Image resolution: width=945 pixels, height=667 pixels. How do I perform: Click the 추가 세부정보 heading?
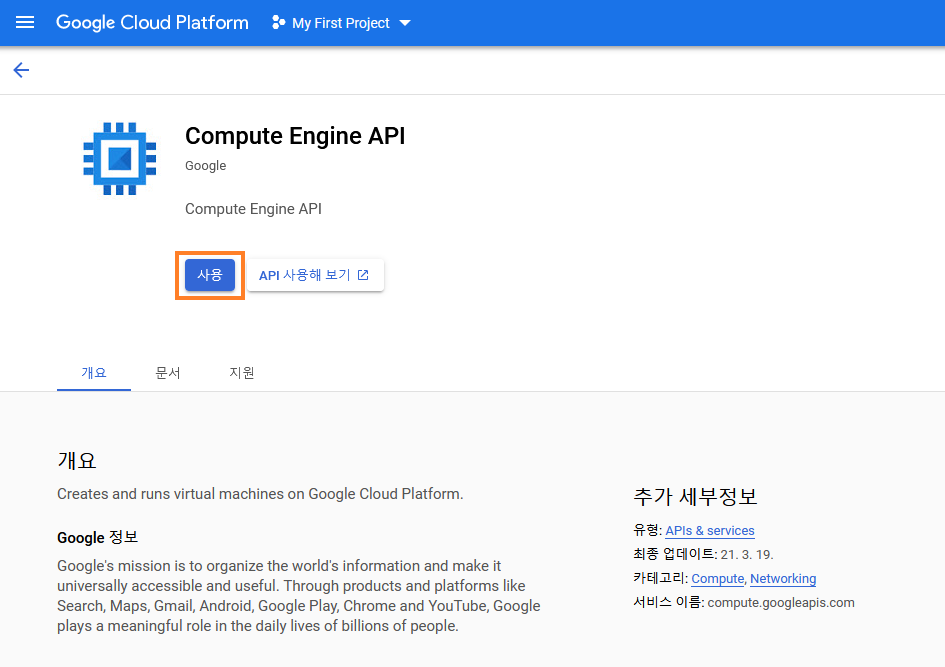pyautogui.click(x=695, y=496)
